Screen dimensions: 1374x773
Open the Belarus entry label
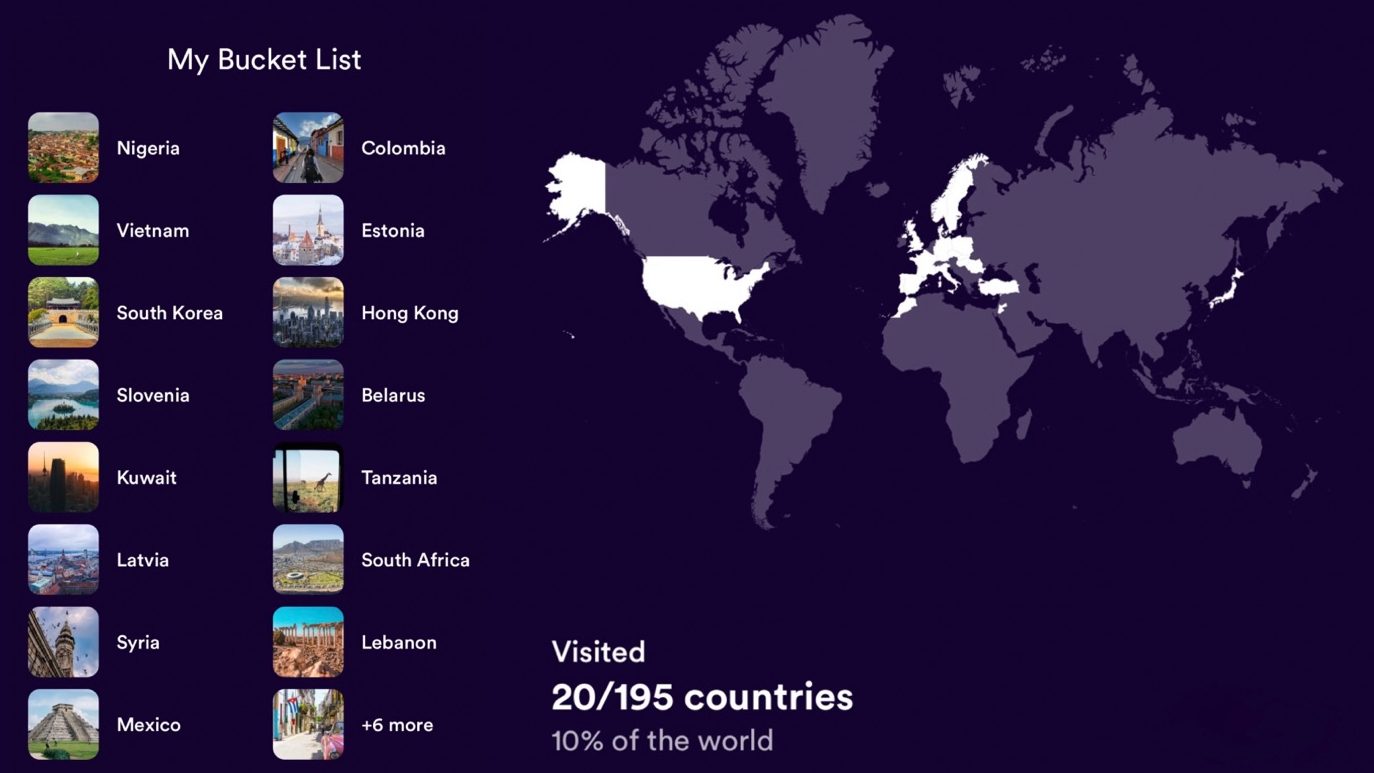pyautogui.click(x=393, y=395)
